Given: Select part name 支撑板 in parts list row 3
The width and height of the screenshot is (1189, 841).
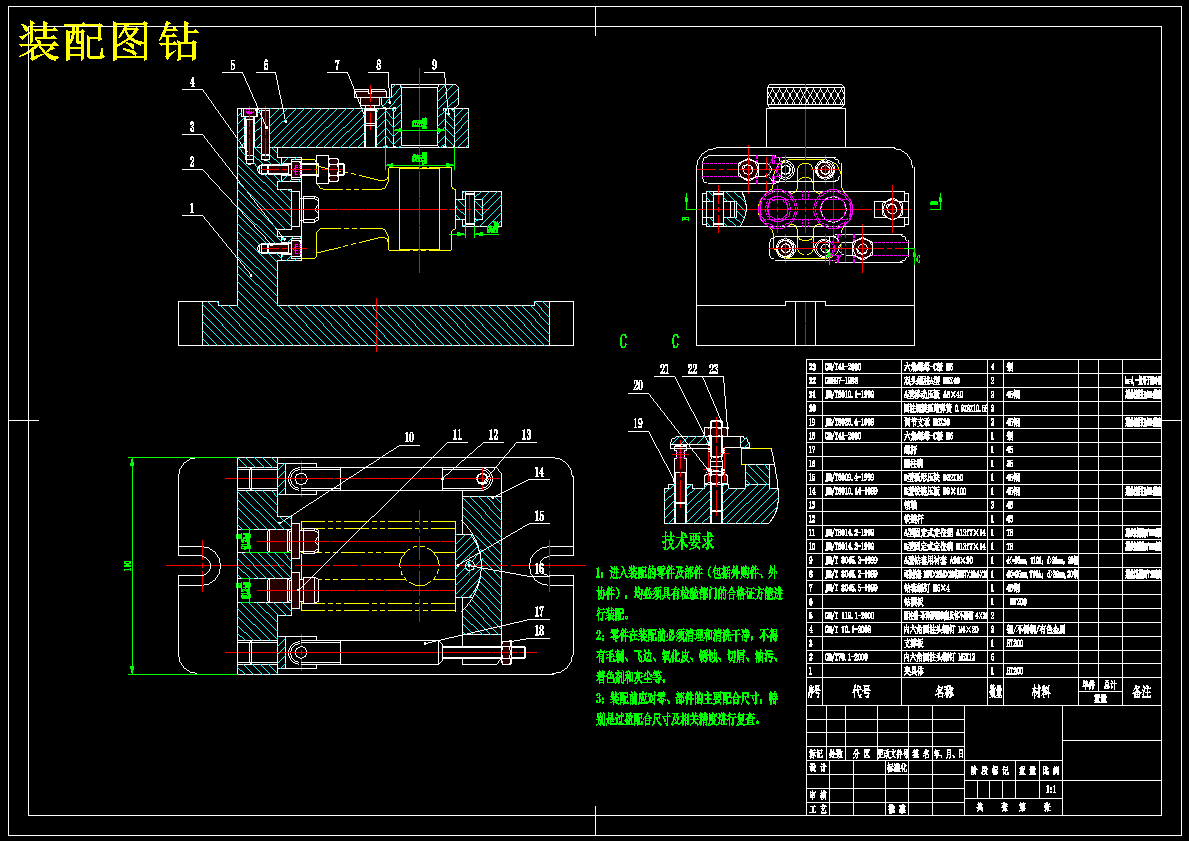Looking at the screenshot, I should [x=914, y=643].
